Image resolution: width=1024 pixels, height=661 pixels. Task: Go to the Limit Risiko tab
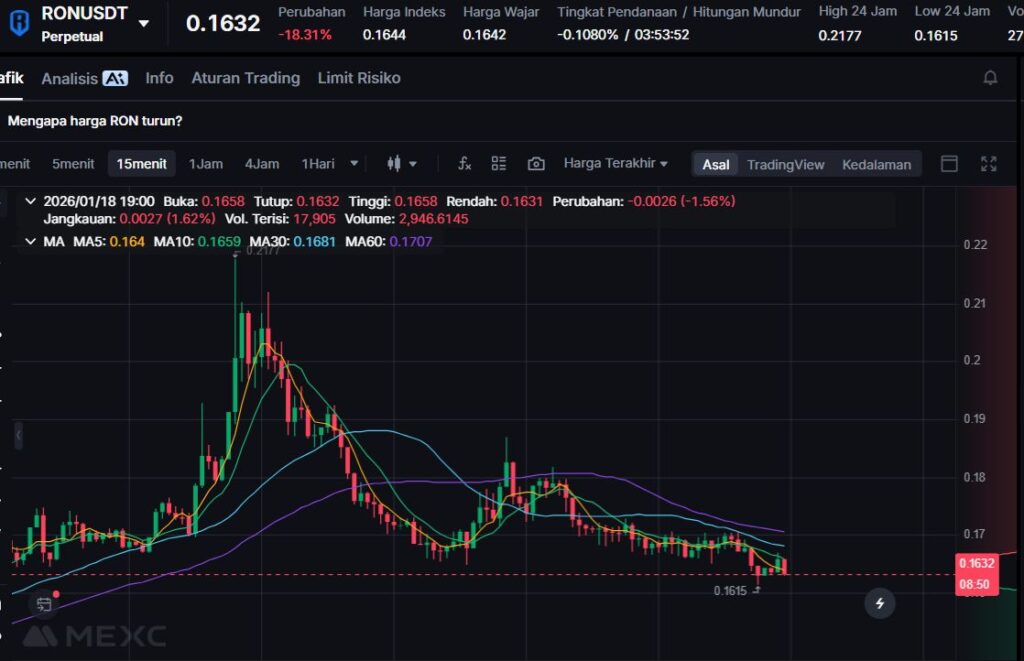pyautogui.click(x=359, y=78)
